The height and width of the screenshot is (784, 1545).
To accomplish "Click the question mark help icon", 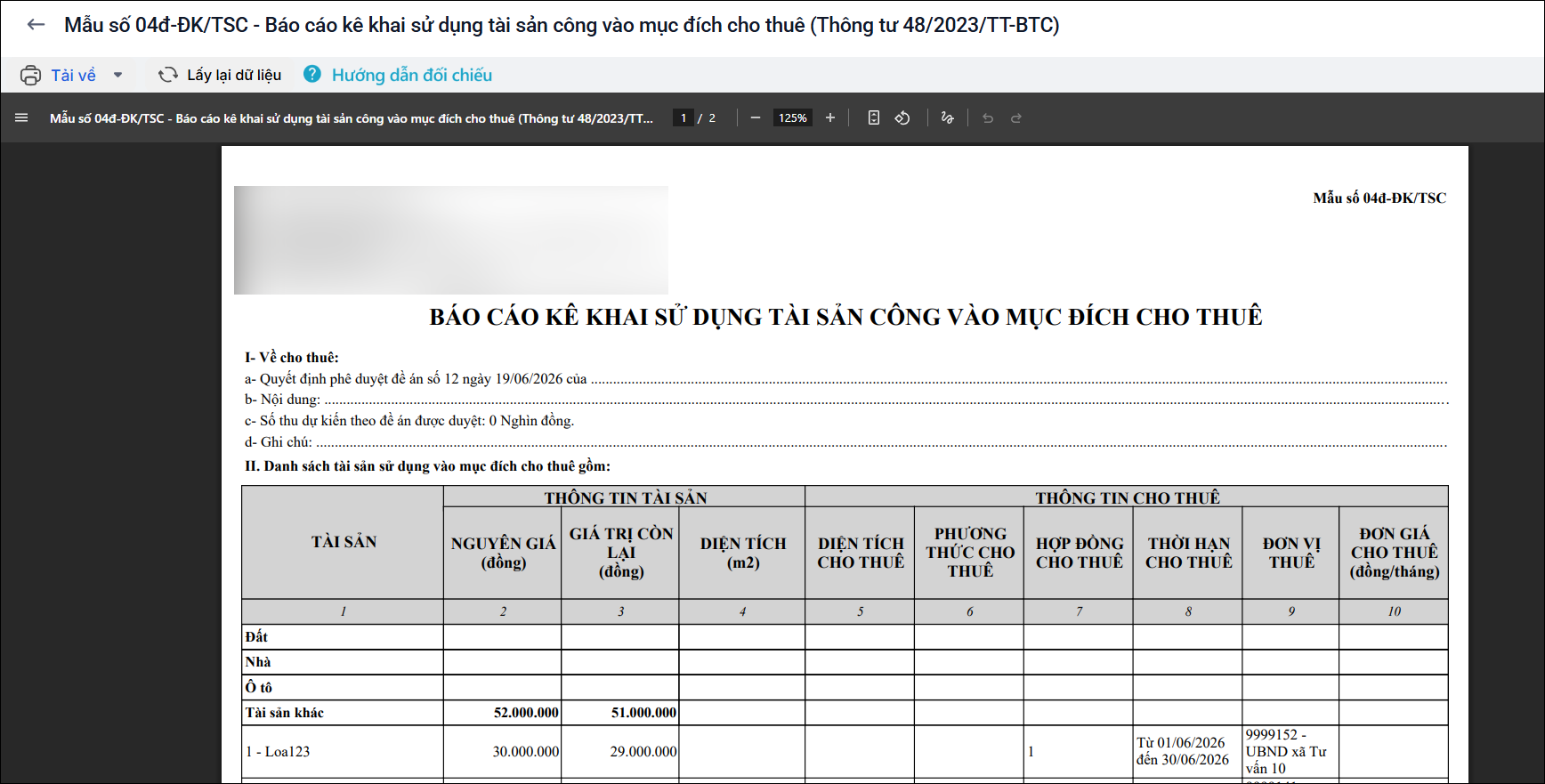I will point(311,74).
